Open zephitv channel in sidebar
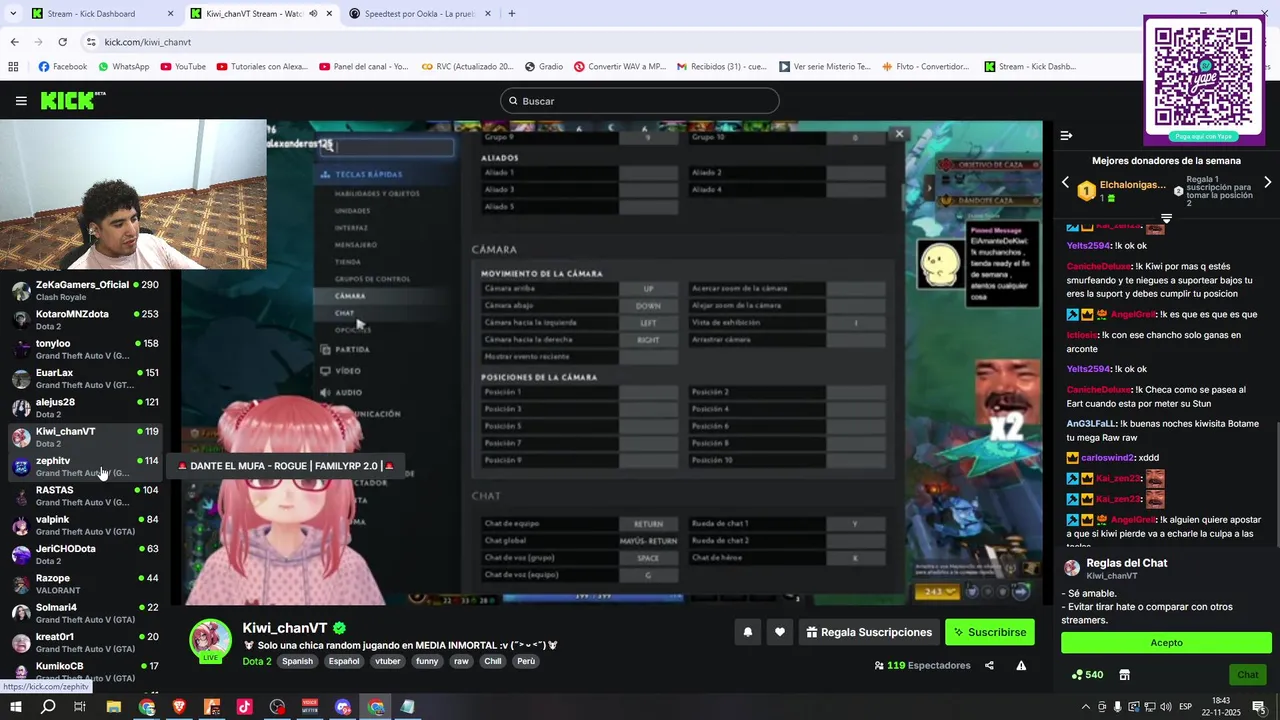 click(x=85, y=466)
